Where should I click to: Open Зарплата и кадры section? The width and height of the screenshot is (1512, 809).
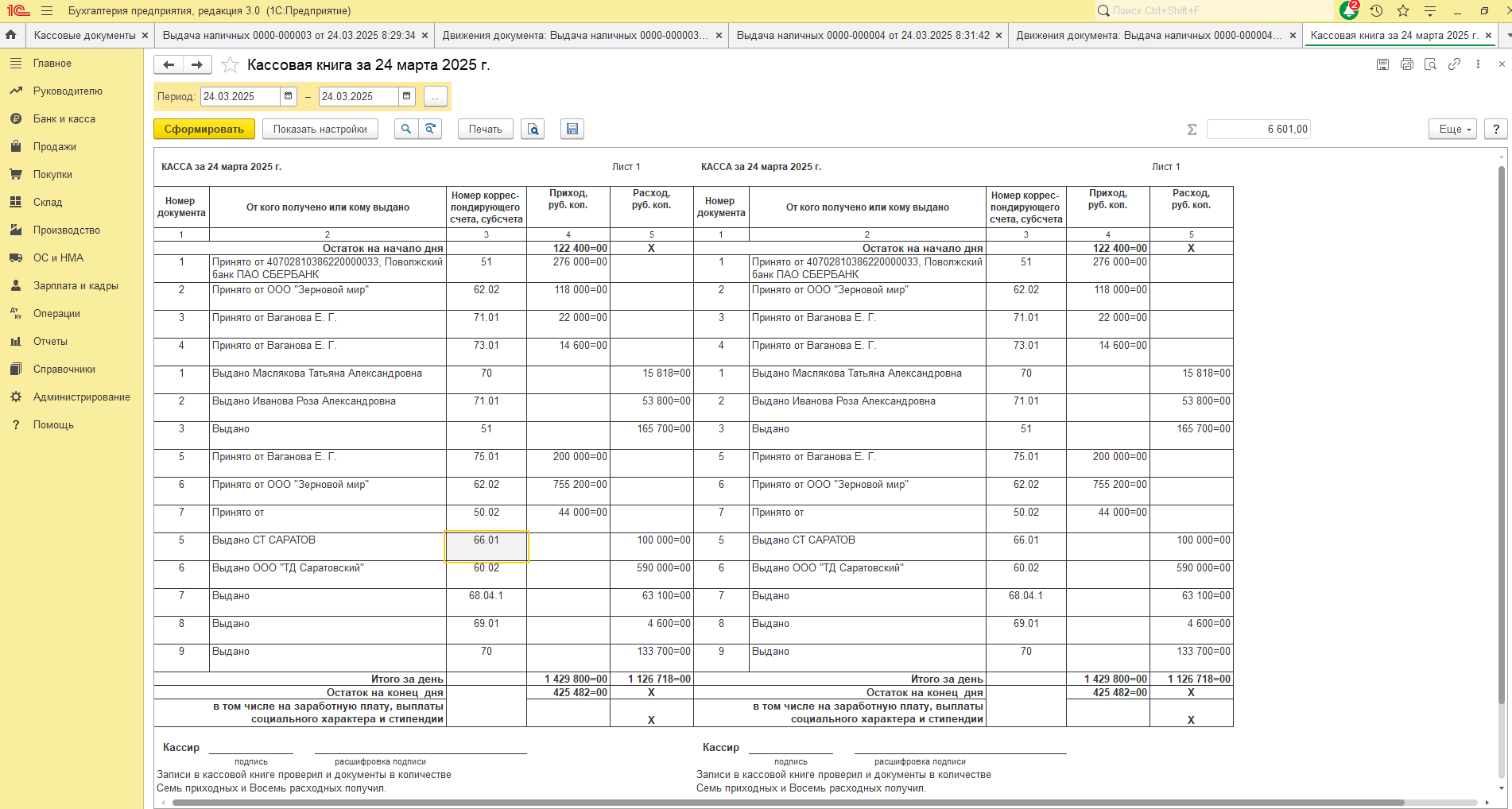[76, 285]
